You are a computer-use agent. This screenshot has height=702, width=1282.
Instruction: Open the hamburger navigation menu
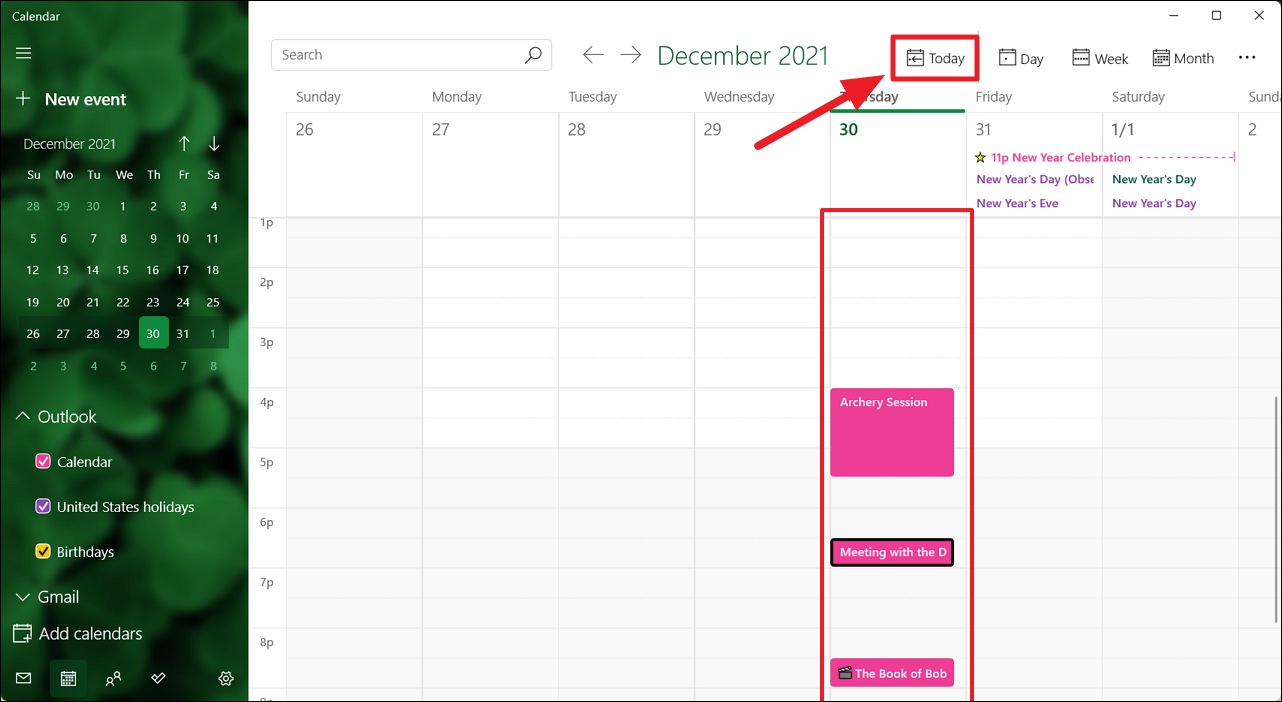(23, 52)
